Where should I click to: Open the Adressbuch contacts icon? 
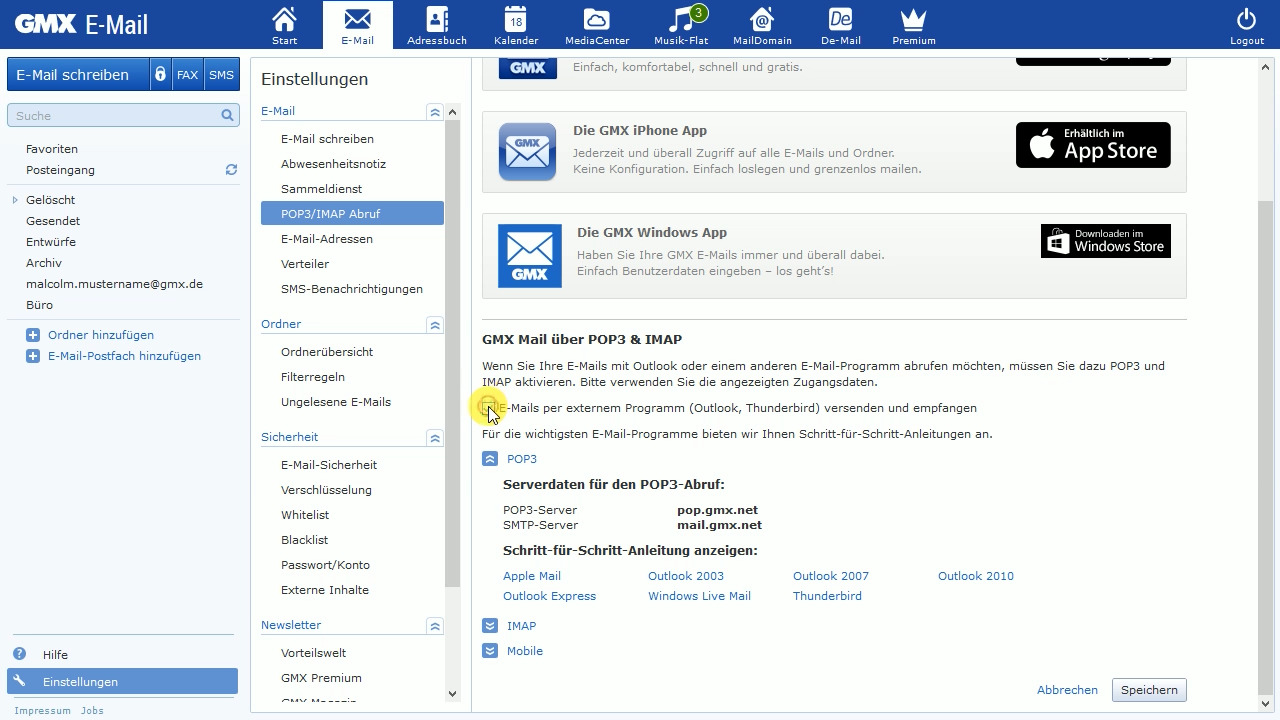[x=437, y=19]
